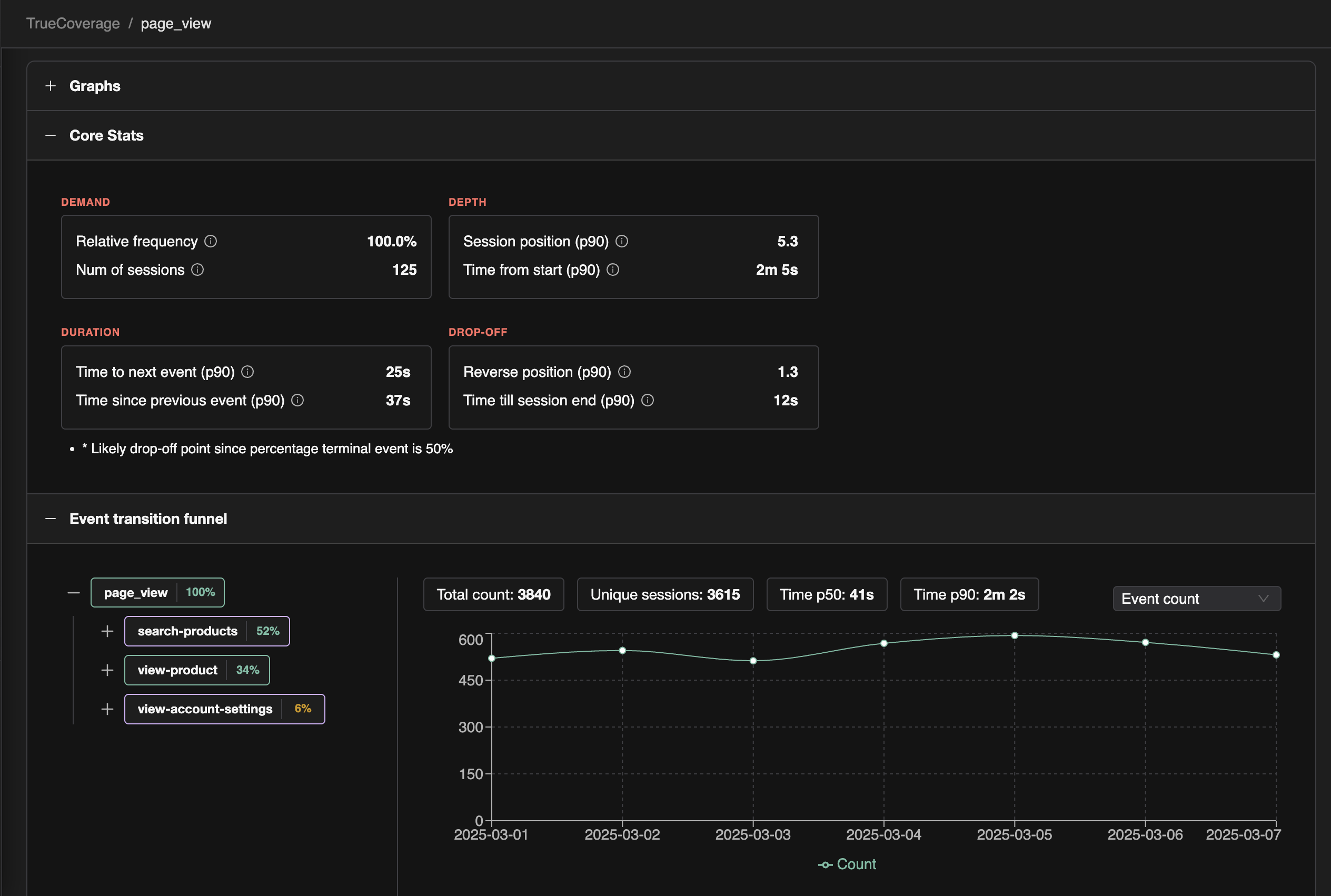Expand the view-account-settings funnel node
Image resolution: width=1331 pixels, height=896 pixels.
tap(107, 709)
